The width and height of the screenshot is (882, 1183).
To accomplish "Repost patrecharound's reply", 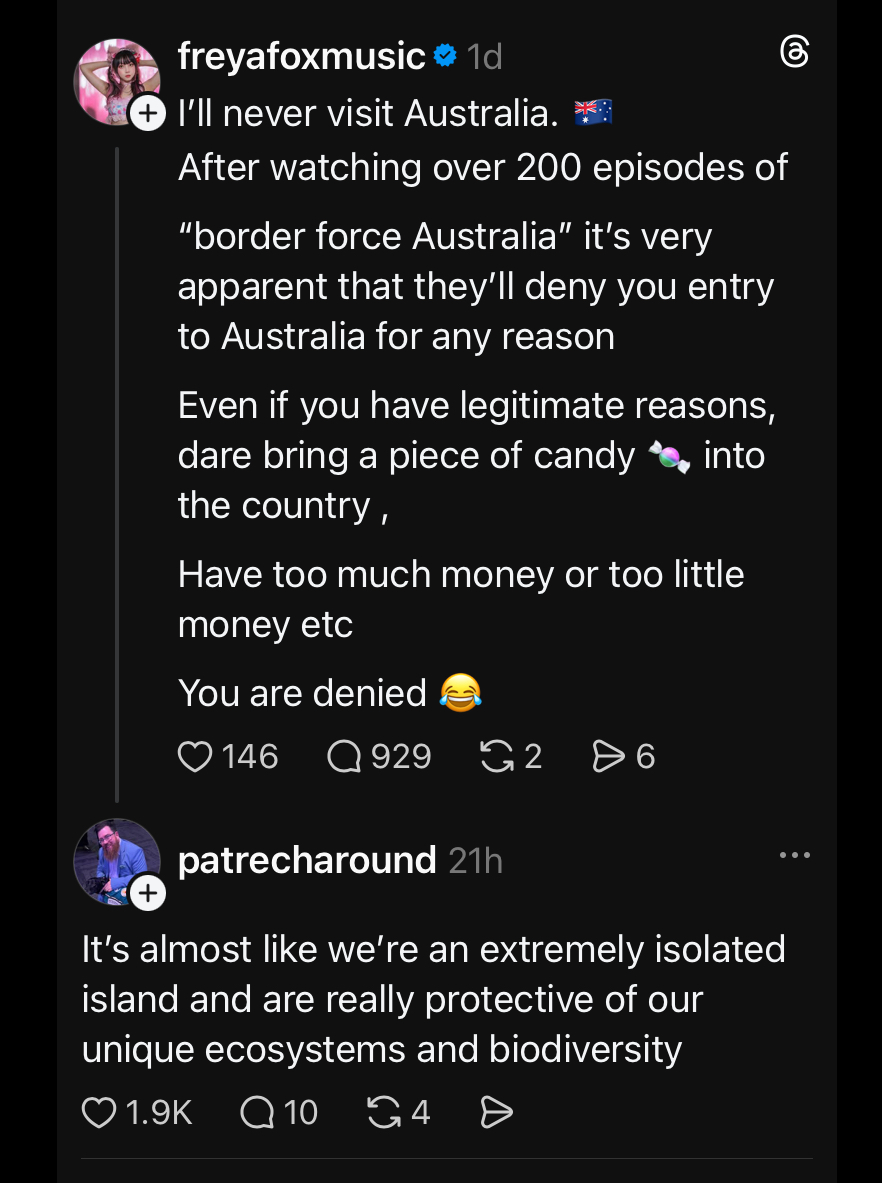I will 385,1112.
